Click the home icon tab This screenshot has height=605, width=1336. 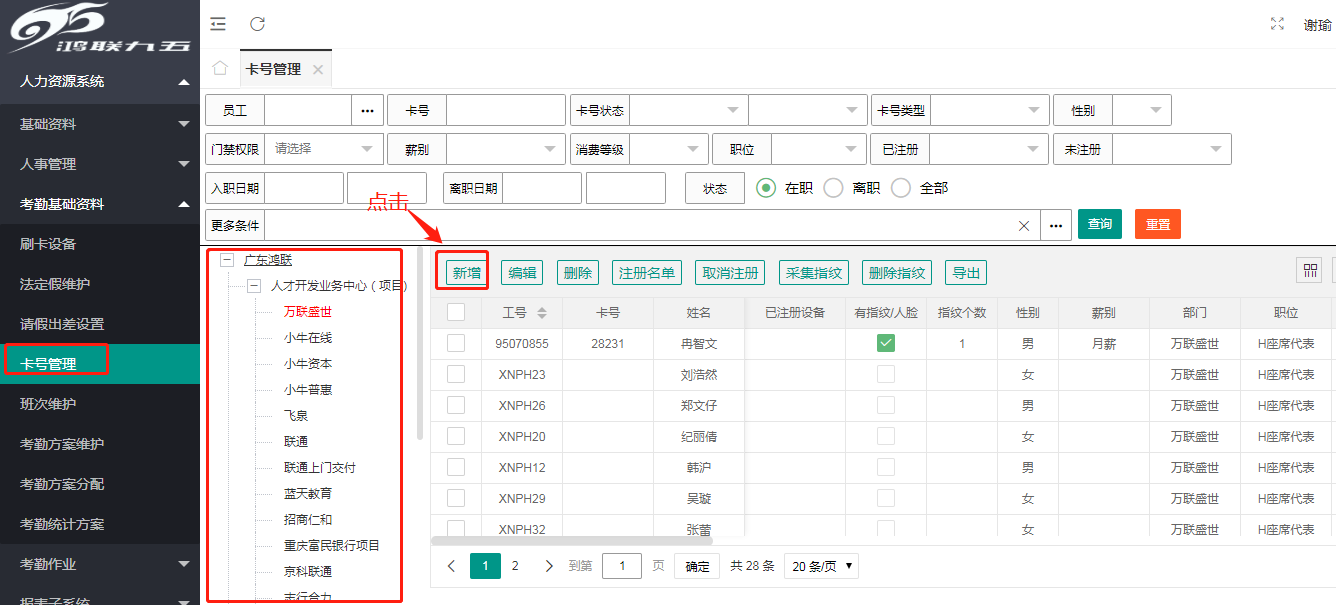[220, 68]
